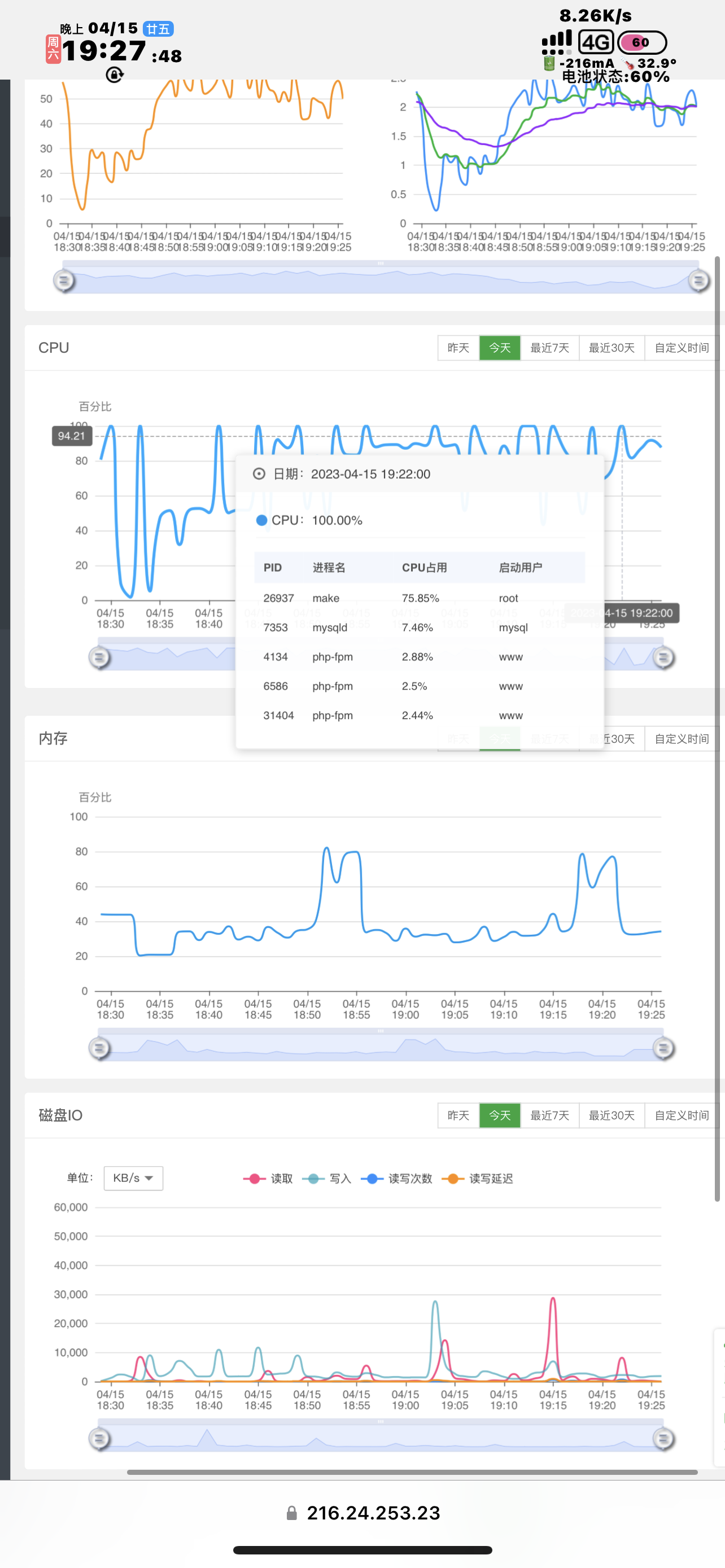Open 自定义时间 for the 内存 chart
Screen dimensions: 725x1568
[x=682, y=738]
